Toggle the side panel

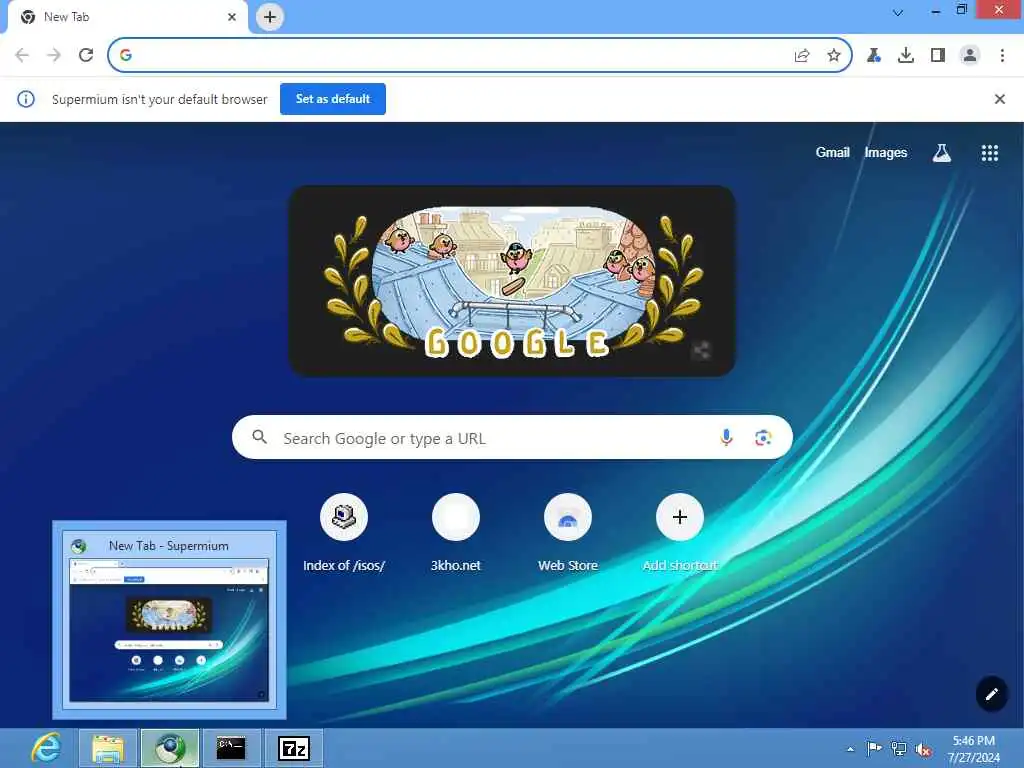[x=938, y=55]
